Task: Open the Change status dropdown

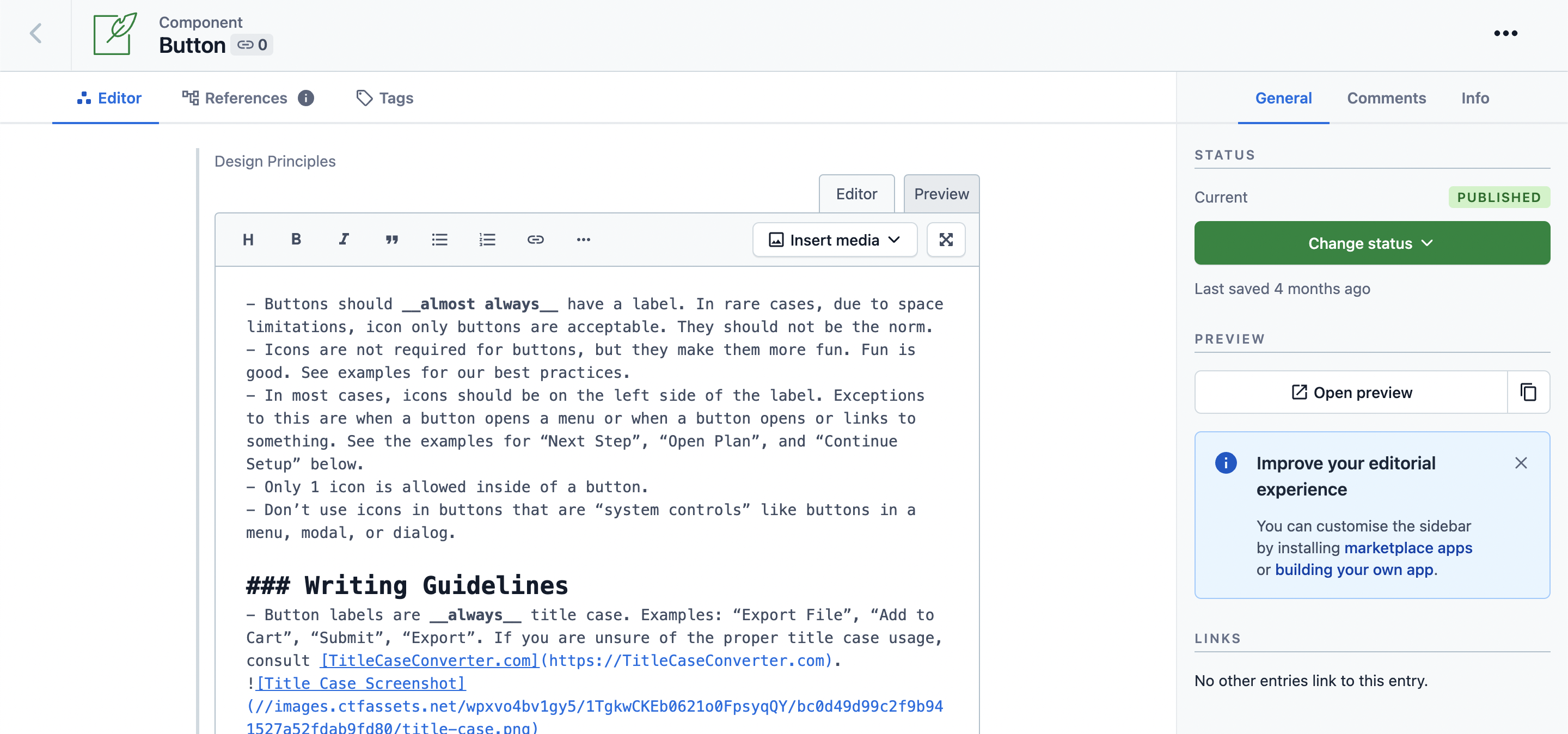Action: click(x=1371, y=243)
